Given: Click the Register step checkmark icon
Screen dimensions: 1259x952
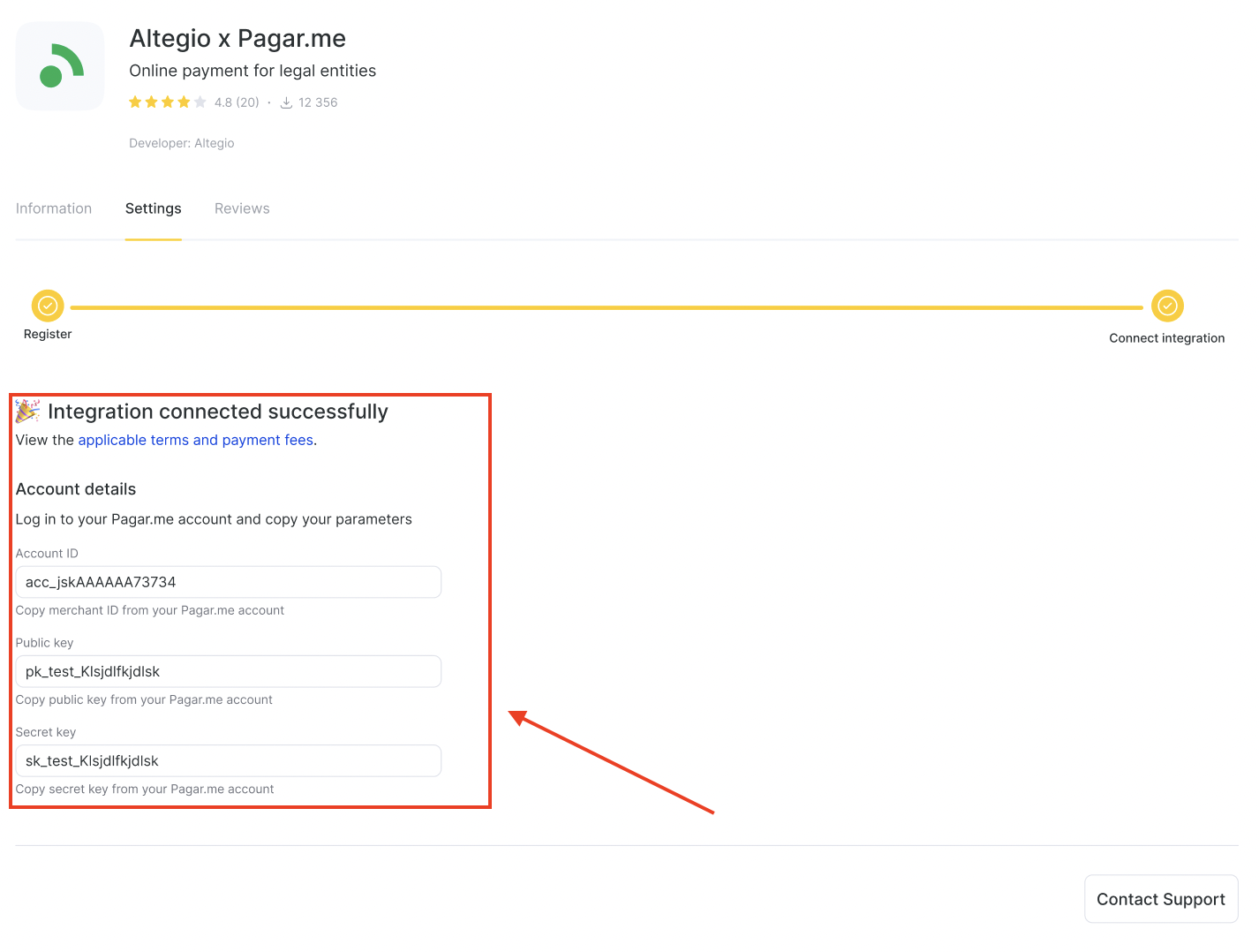Looking at the screenshot, I should tap(48, 306).
